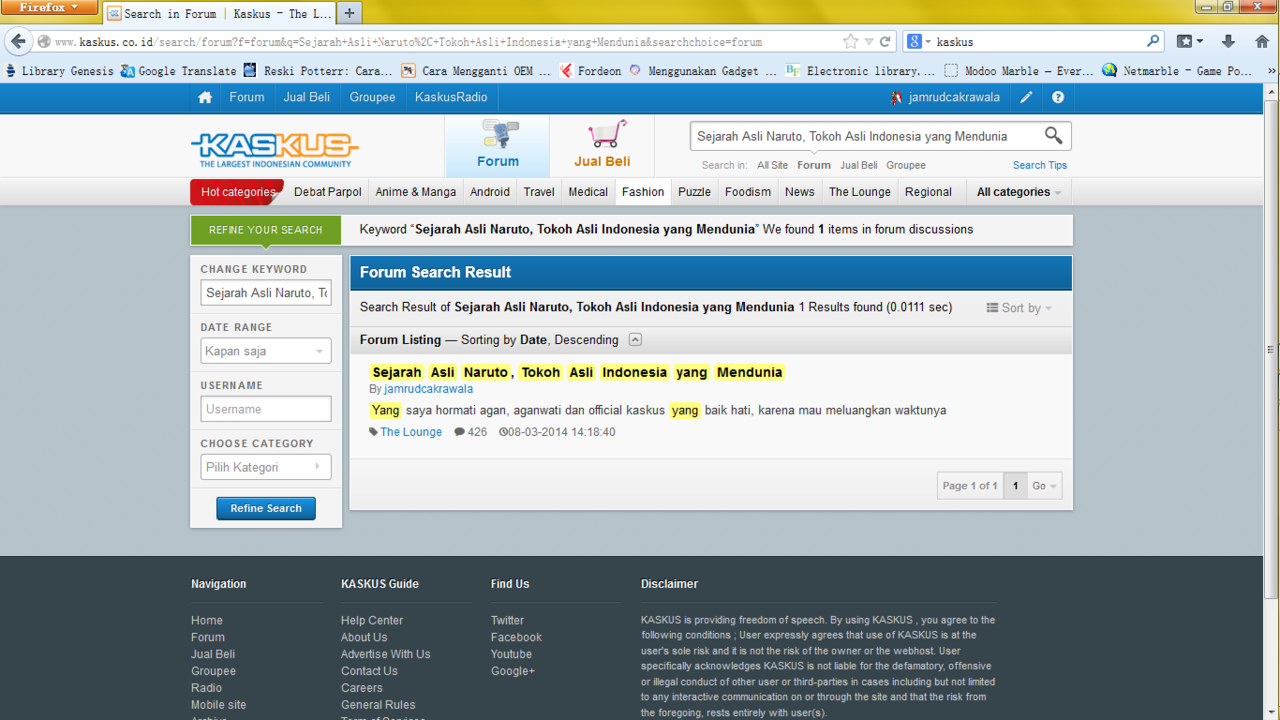Open the Foodism category
1280x720 pixels.
point(748,192)
